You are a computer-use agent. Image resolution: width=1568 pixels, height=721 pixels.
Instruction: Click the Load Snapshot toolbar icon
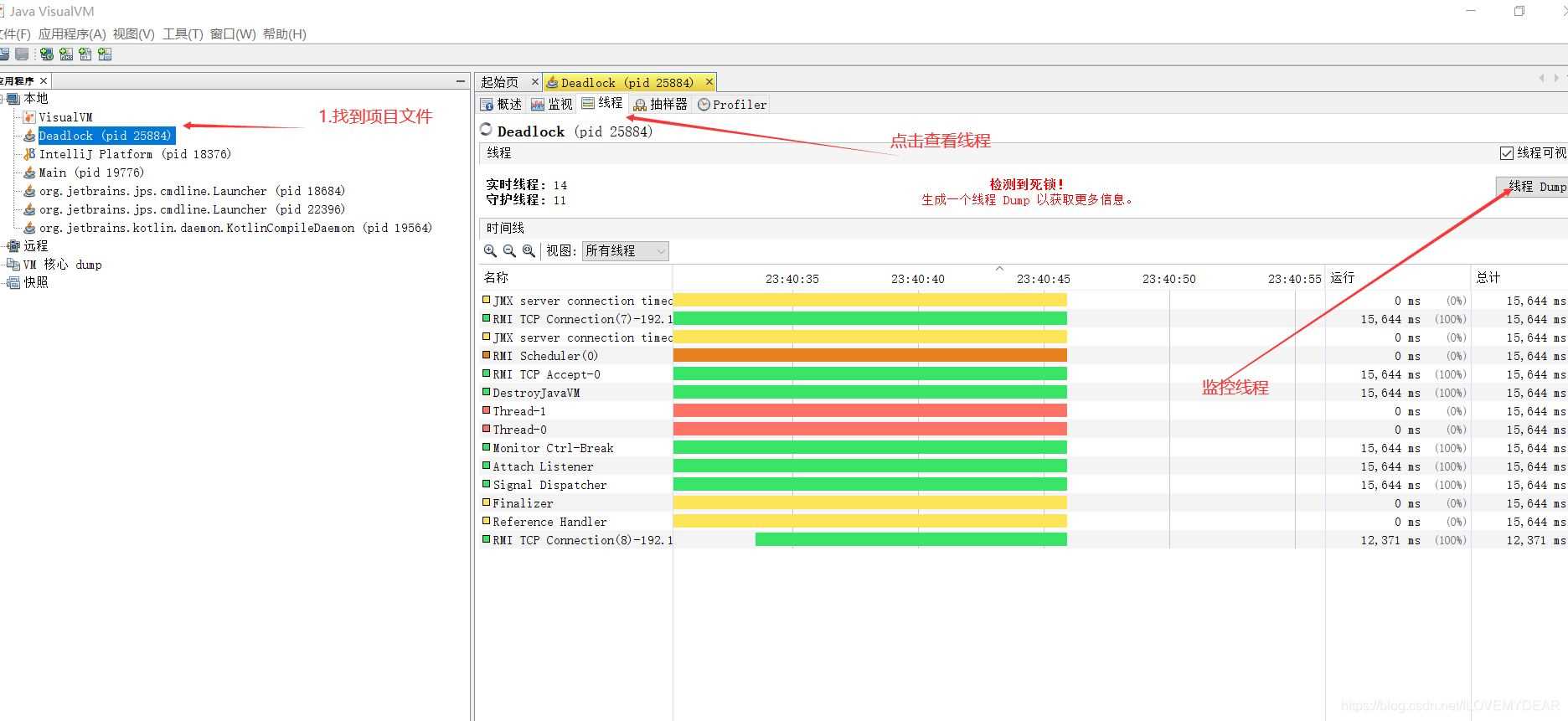[x=3, y=54]
